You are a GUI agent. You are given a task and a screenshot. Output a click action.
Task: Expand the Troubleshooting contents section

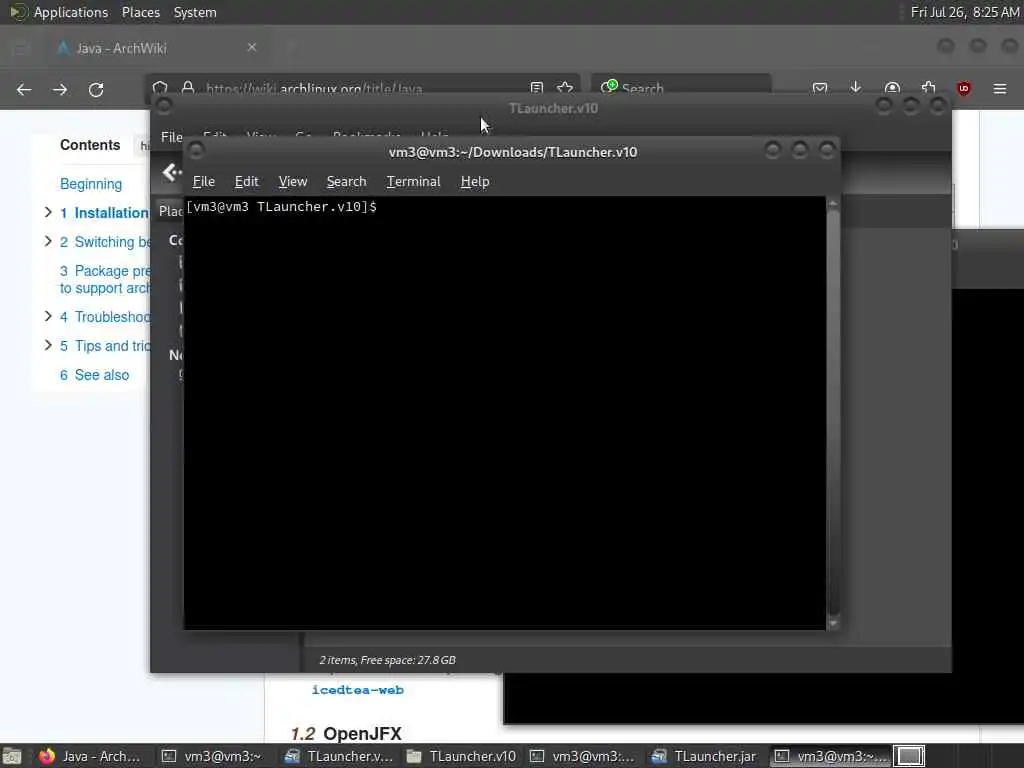coord(48,317)
